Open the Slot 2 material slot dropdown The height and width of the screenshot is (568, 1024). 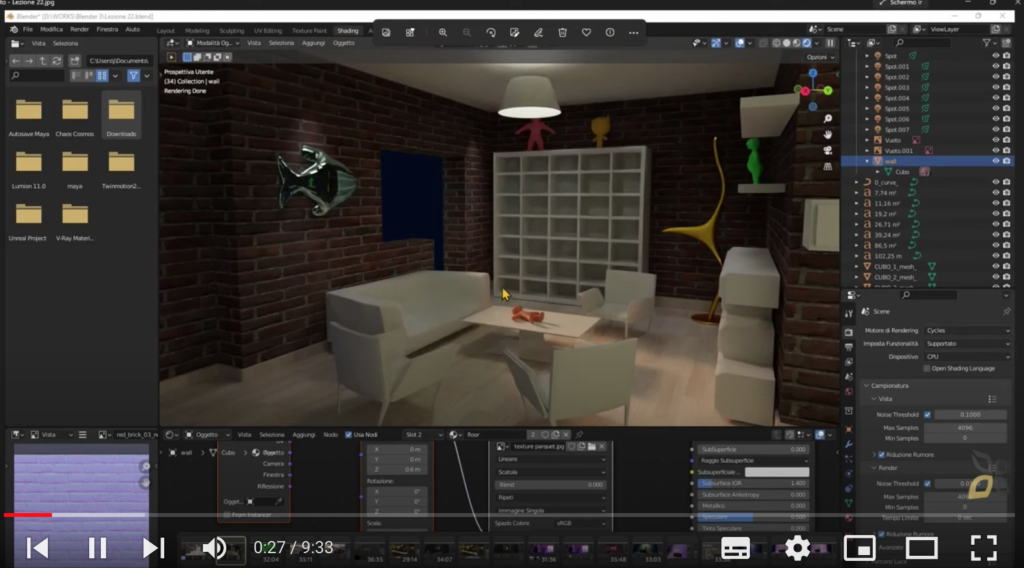(x=423, y=435)
